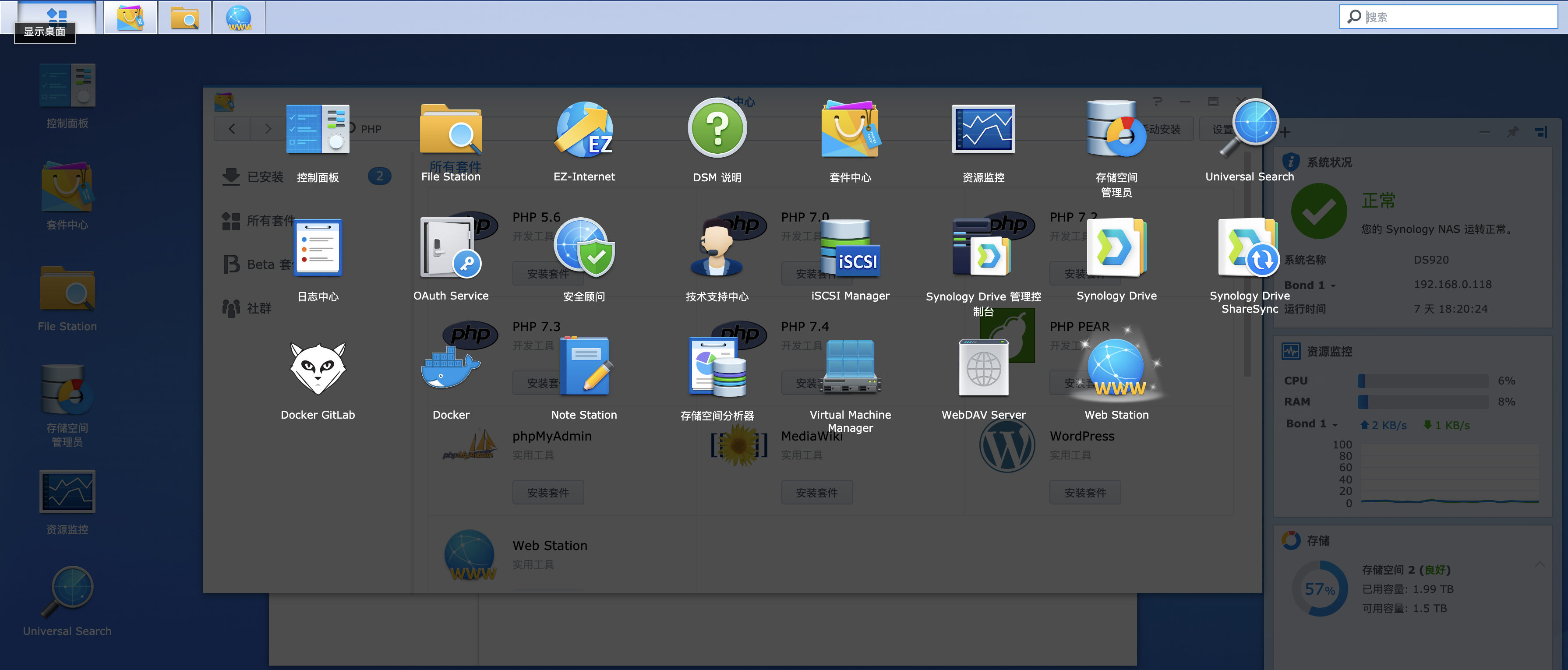
Task: Open WebDAV Server app
Action: [984, 367]
